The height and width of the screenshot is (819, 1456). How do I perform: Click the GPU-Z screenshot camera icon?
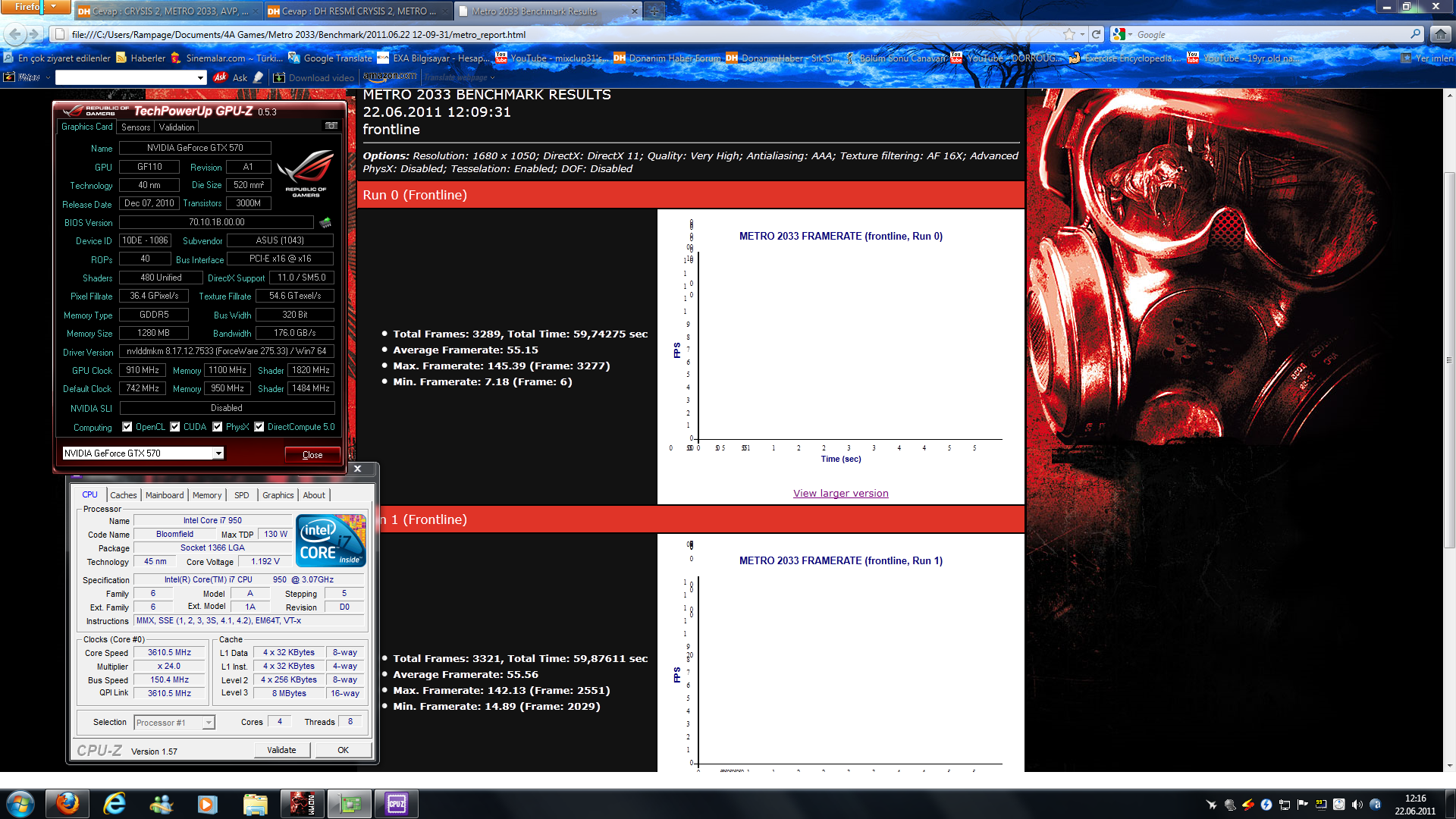tap(331, 126)
